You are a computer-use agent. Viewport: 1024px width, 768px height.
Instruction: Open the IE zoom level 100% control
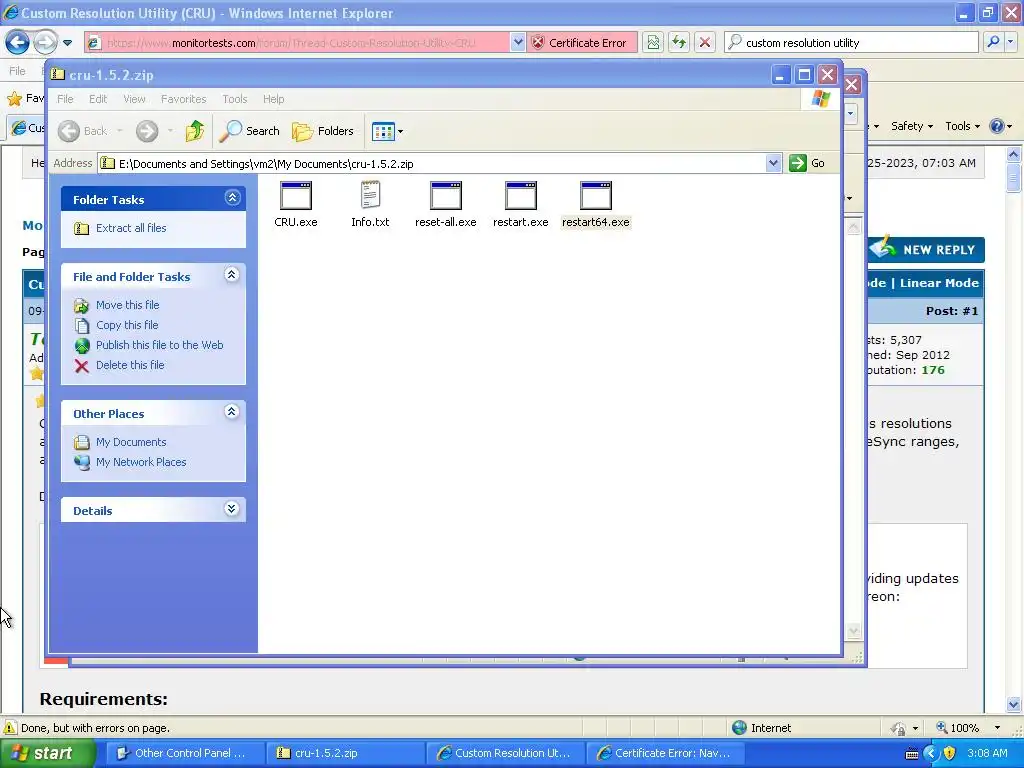click(968, 728)
